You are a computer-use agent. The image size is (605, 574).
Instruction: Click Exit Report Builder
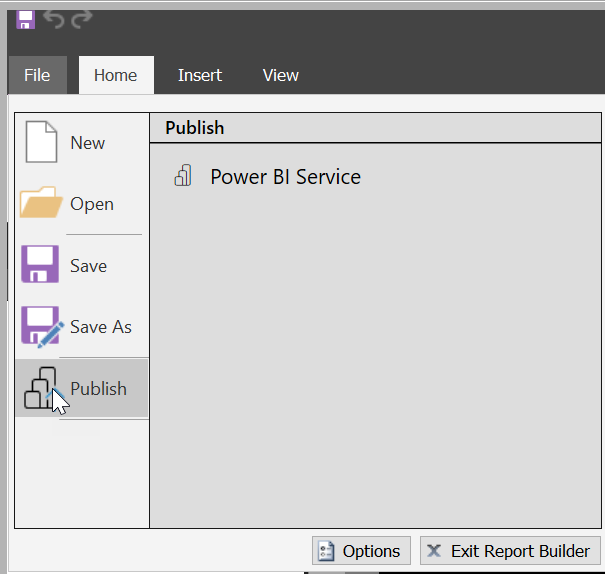click(510, 551)
